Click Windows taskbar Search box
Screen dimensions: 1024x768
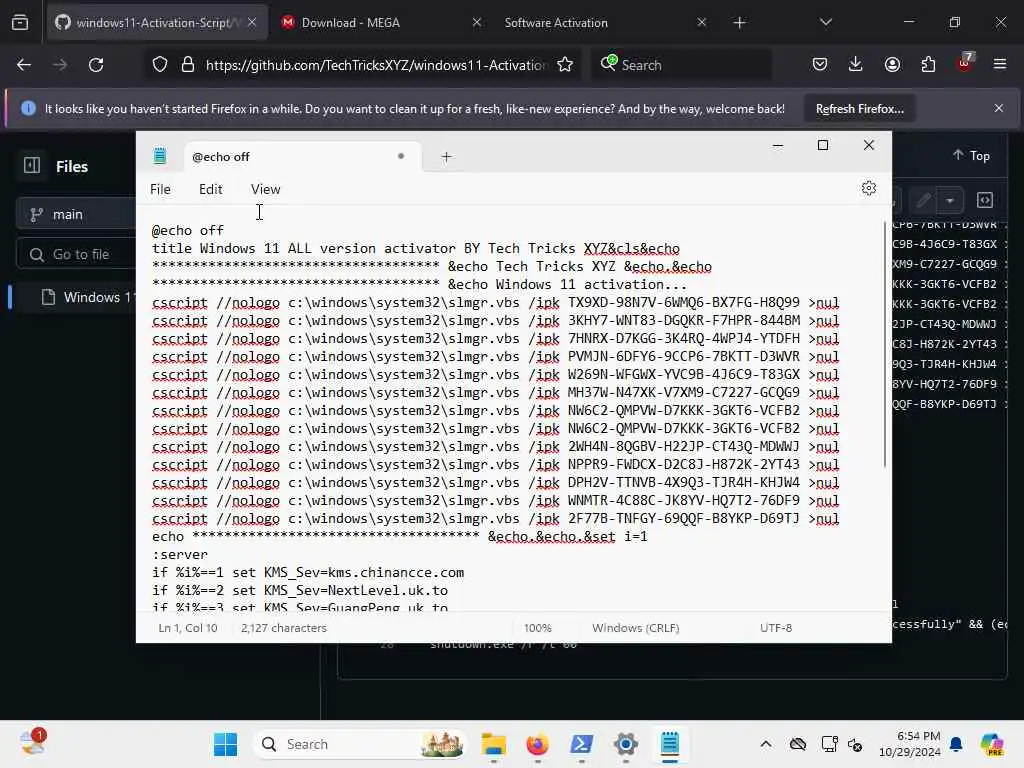click(x=360, y=744)
